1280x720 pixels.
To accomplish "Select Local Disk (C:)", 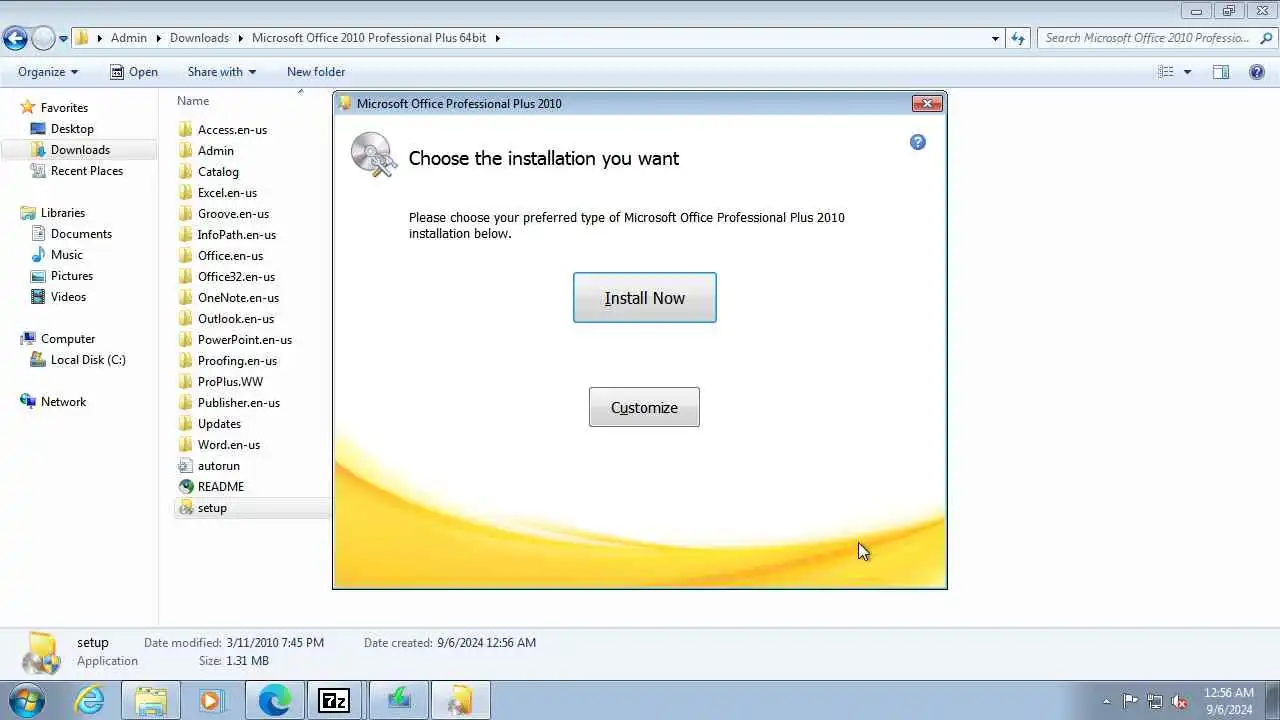I will [88, 360].
